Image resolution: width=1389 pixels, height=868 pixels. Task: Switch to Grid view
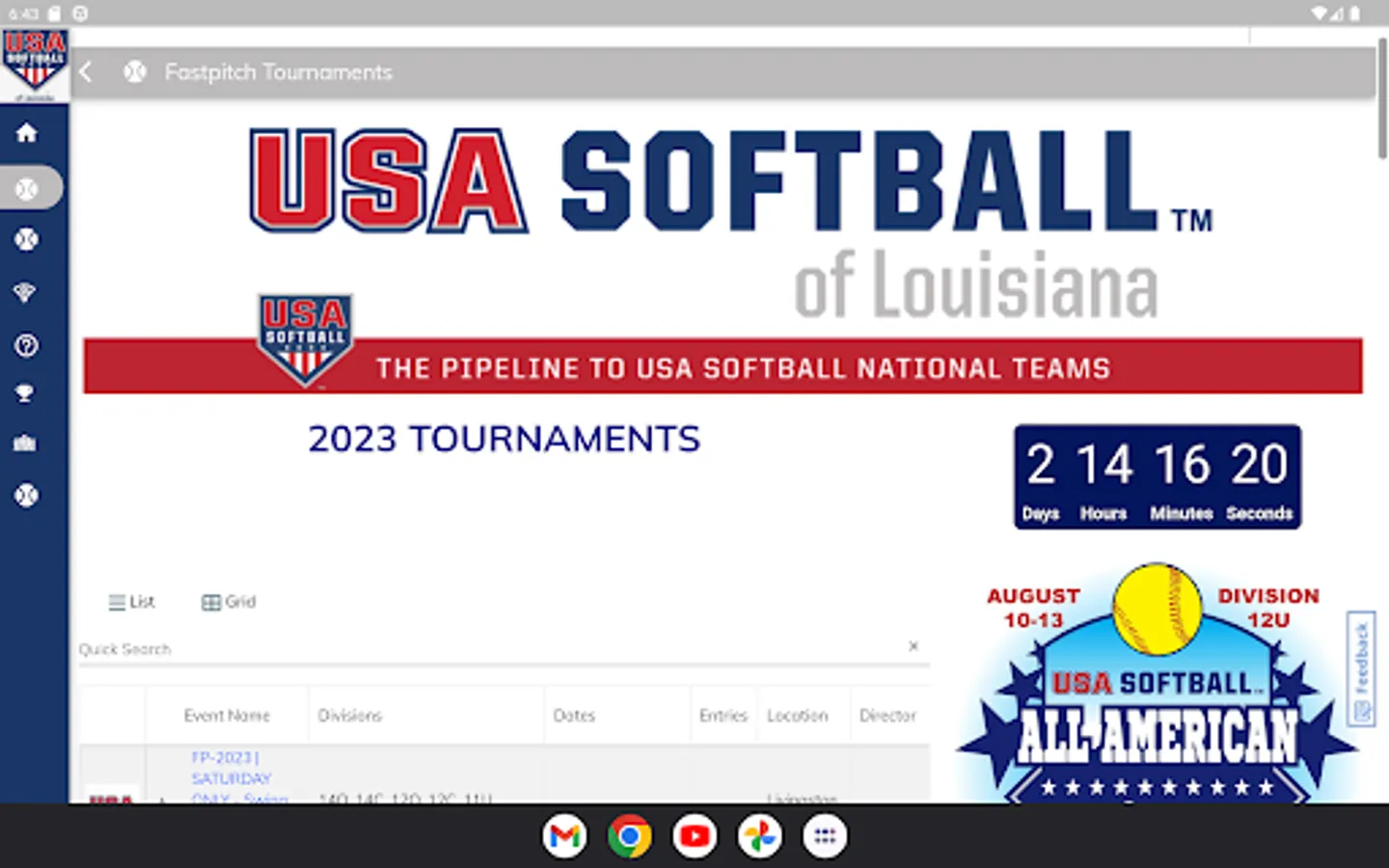pyautogui.click(x=229, y=602)
